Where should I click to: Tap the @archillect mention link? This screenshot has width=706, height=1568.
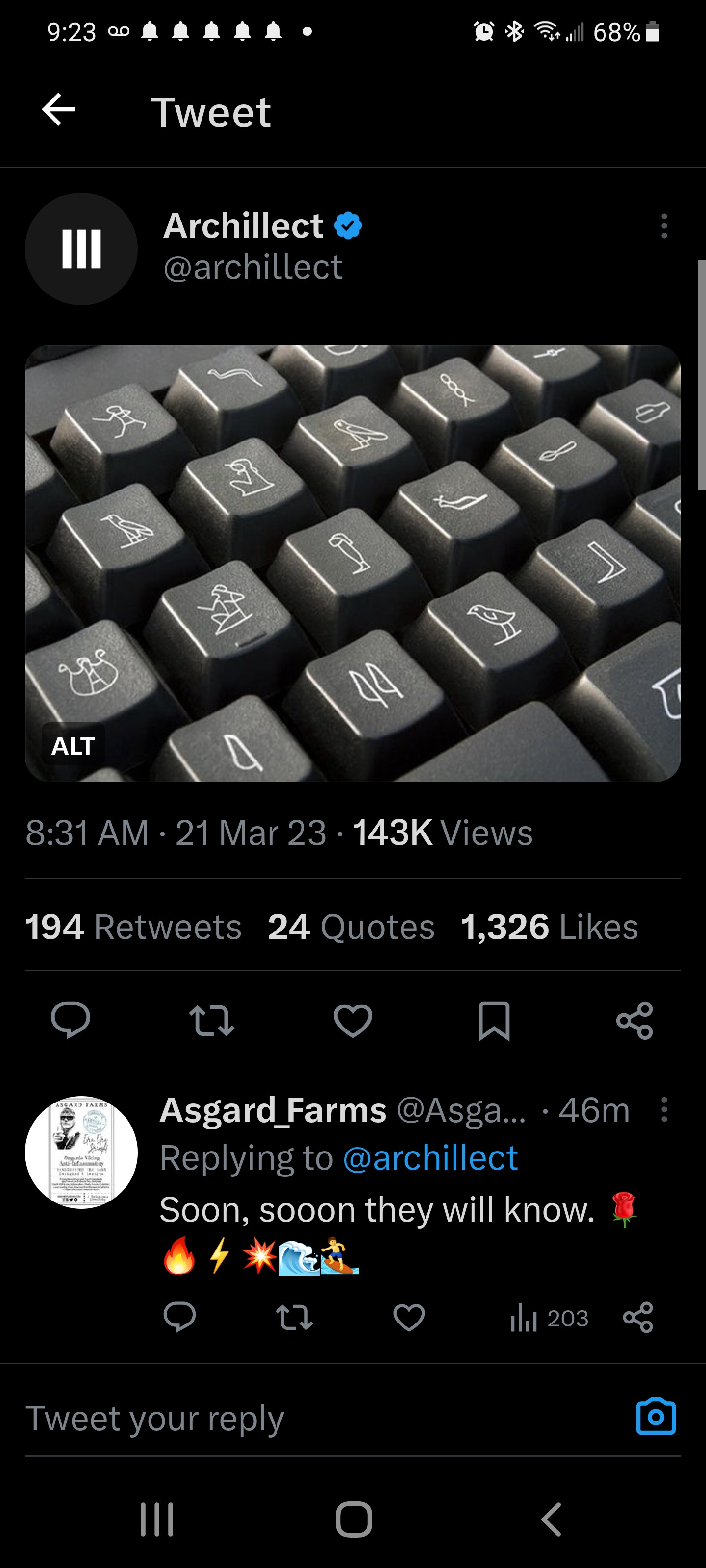pyautogui.click(x=430, y=1157)
